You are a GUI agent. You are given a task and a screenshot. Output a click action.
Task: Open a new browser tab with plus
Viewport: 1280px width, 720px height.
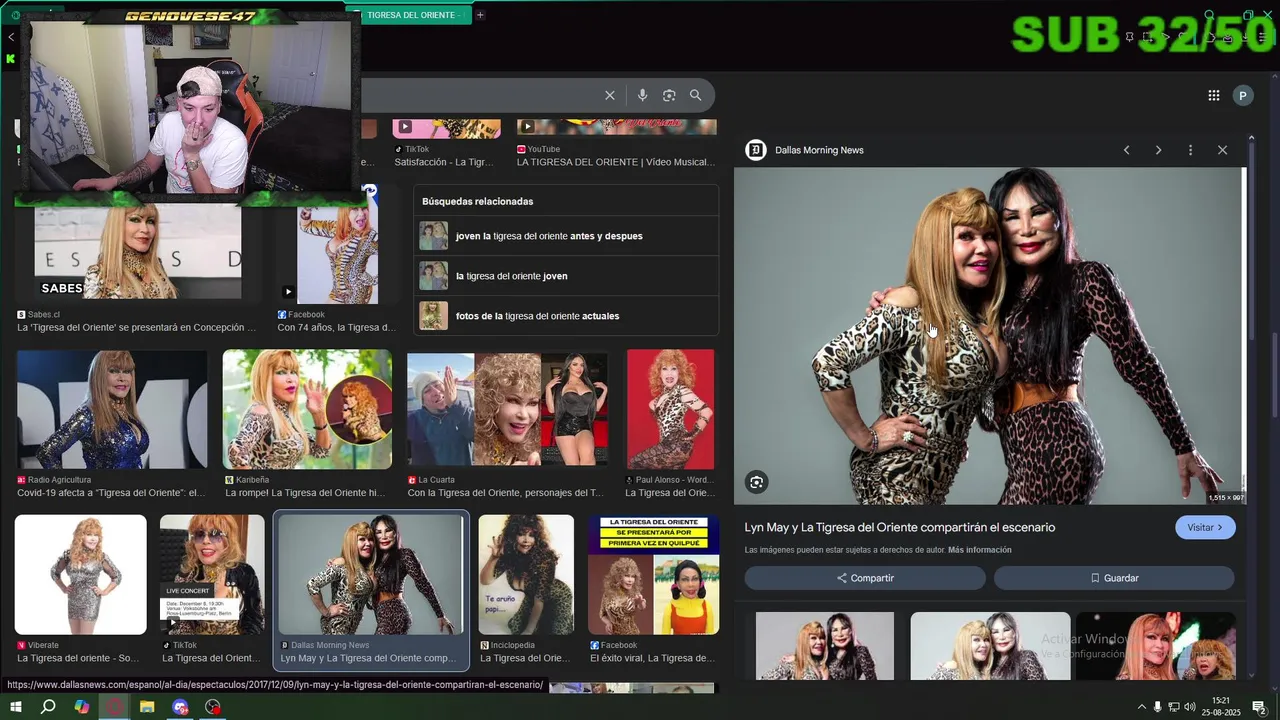(480, 15)
